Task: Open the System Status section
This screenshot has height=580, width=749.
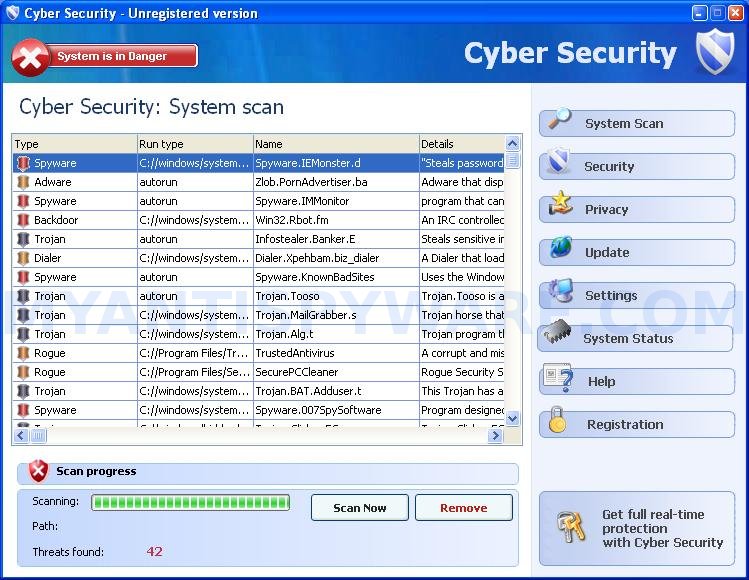Action: 636,338
